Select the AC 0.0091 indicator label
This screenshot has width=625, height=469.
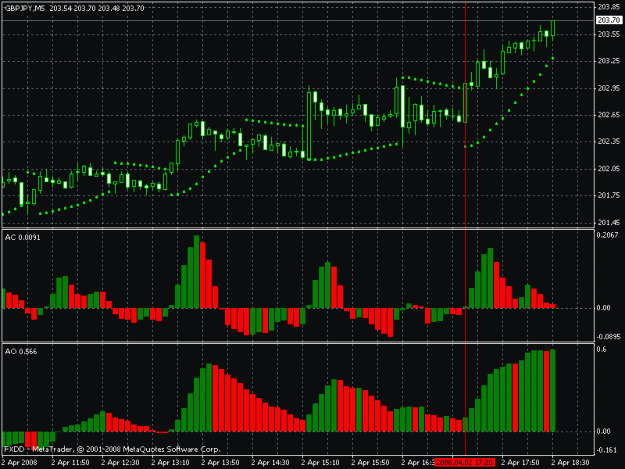[x=22, y=237]
